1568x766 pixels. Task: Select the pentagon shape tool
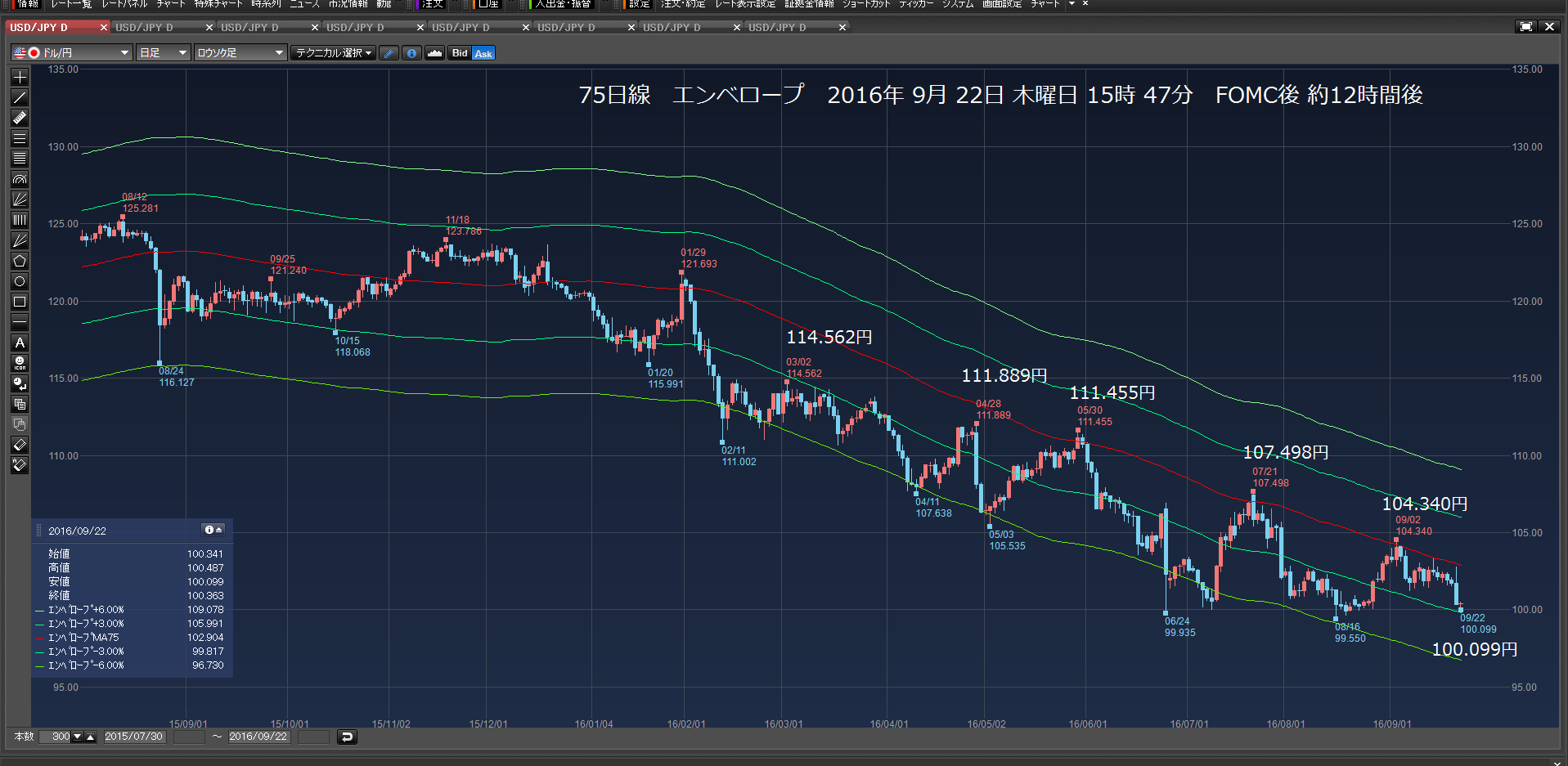click(x=20, y=261)
